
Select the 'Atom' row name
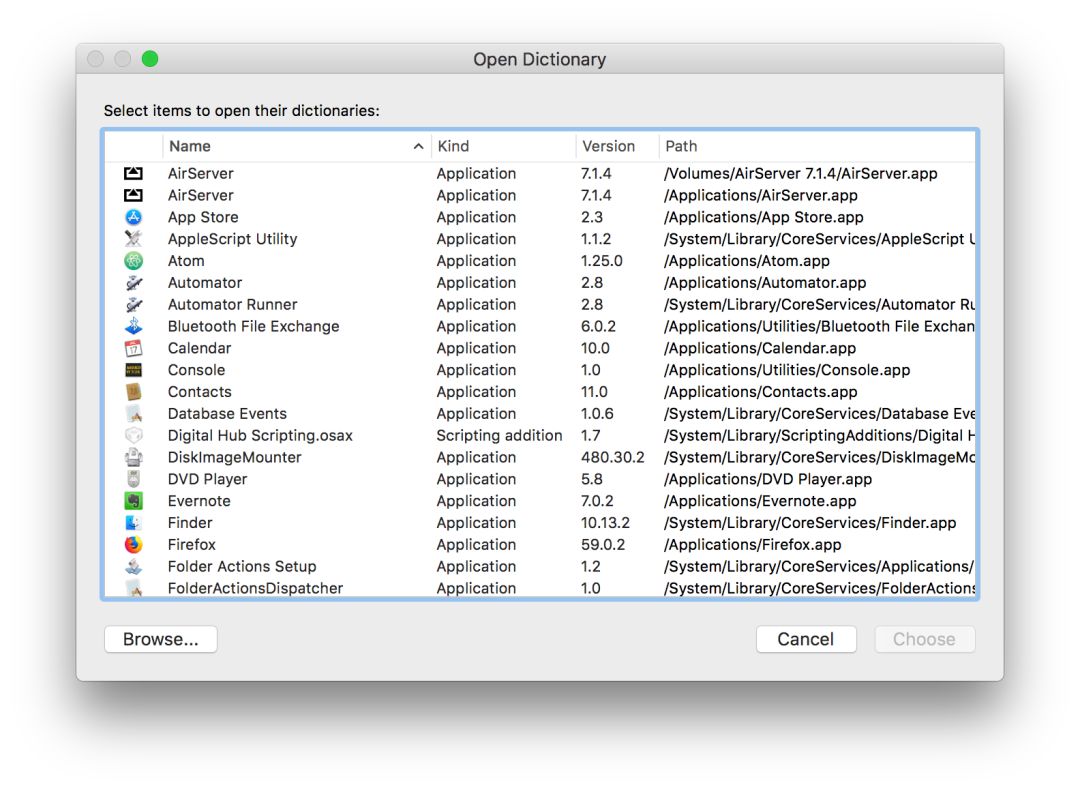click(186, 261)
